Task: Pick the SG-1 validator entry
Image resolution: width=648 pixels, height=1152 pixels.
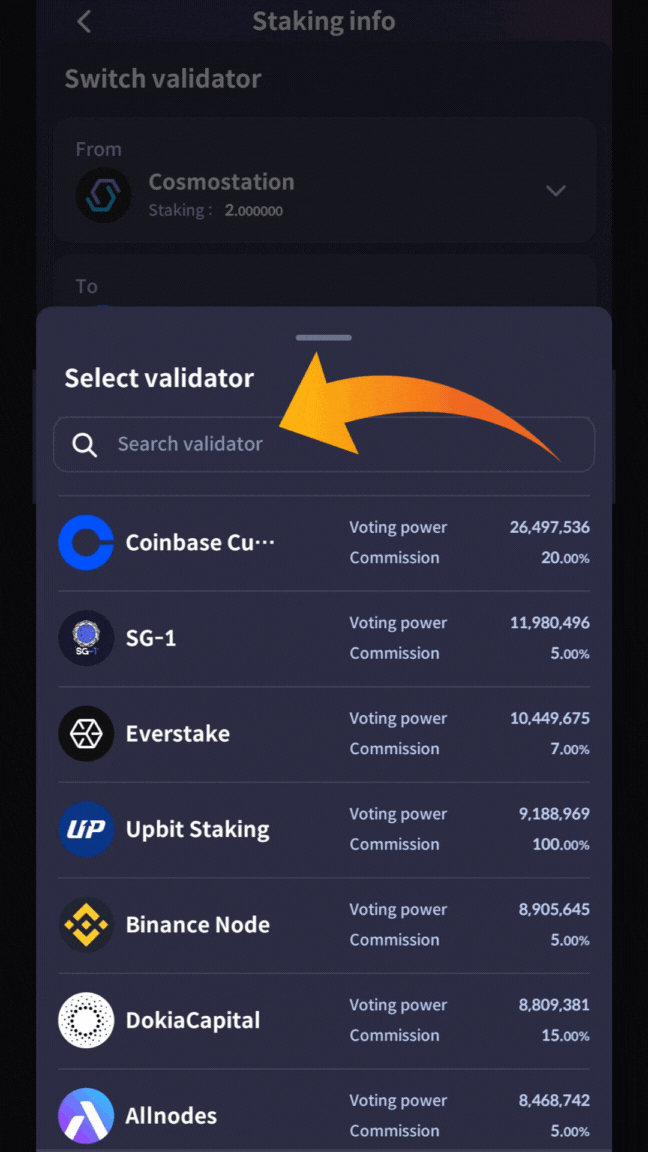Action: 151,638
